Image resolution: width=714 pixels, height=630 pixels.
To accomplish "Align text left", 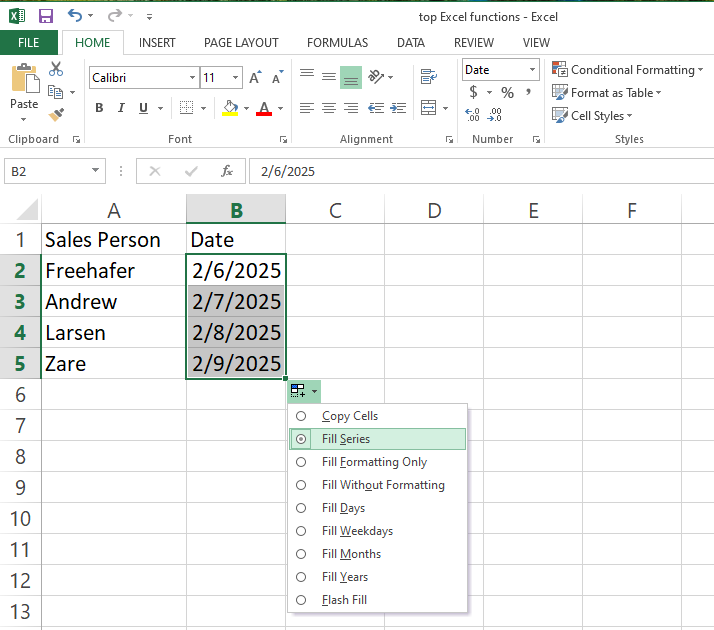I will (x=307, y=108).
